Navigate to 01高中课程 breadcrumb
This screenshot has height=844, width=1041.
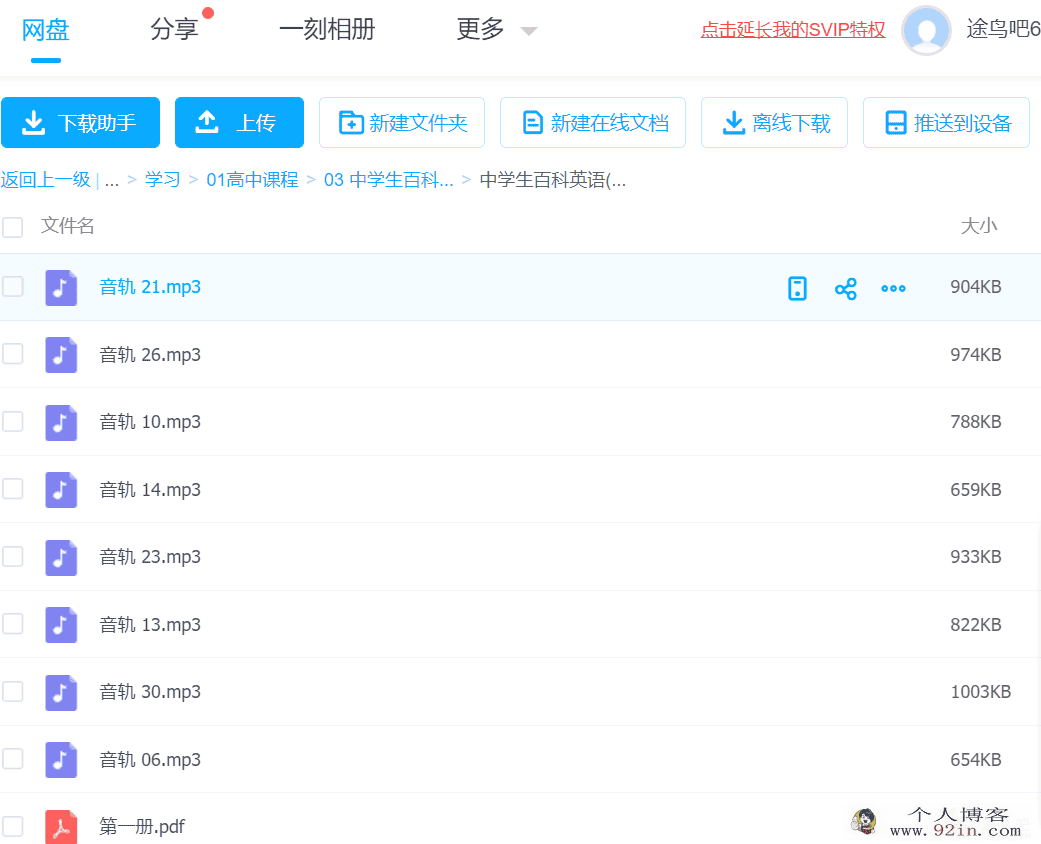(x=252, y=180)
